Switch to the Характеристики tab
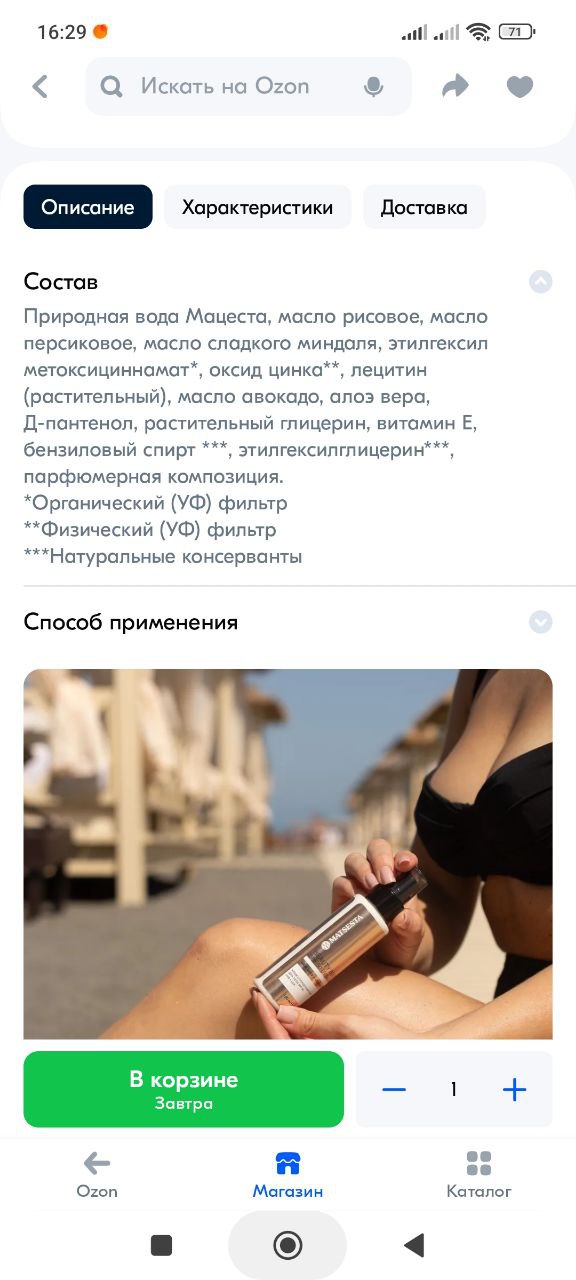The image size is (576, 1280). tap(257, 207)
